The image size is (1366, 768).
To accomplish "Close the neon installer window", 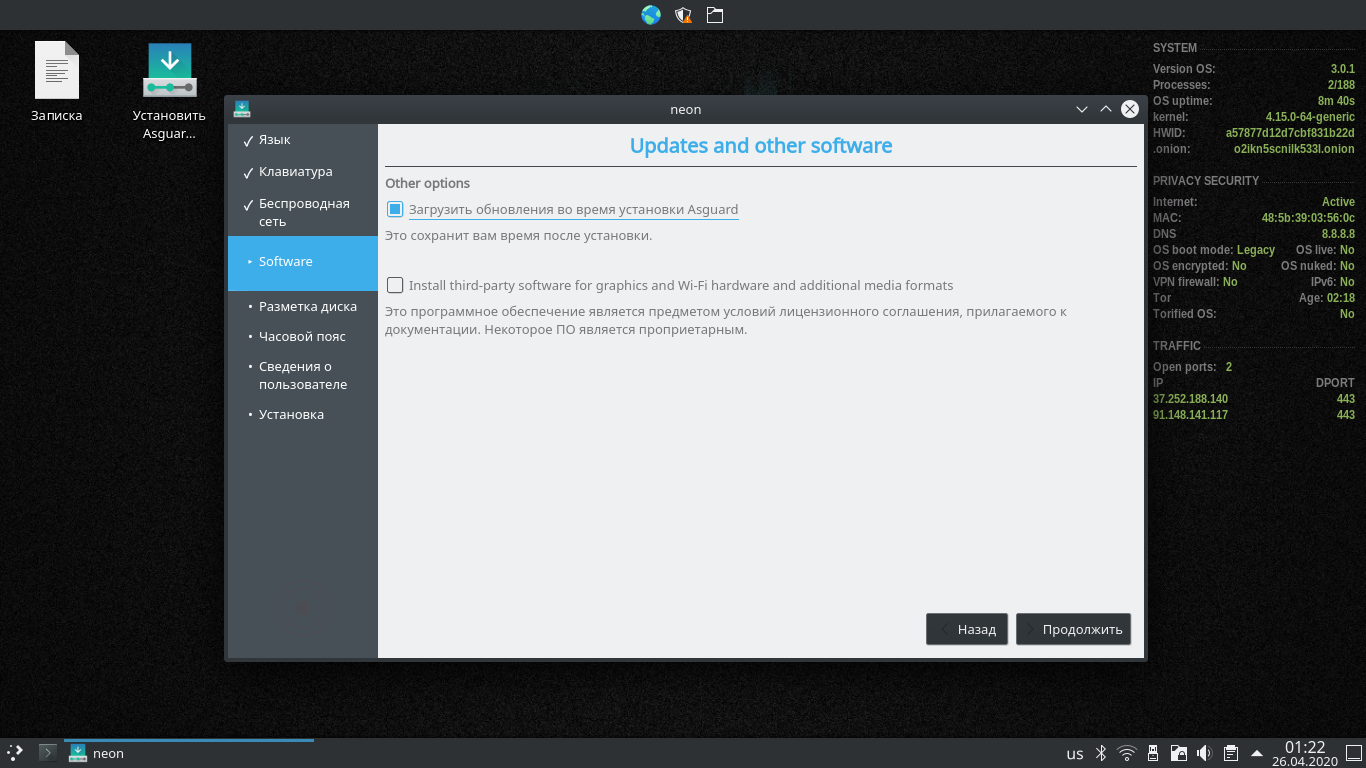I will click(1130, 109).
